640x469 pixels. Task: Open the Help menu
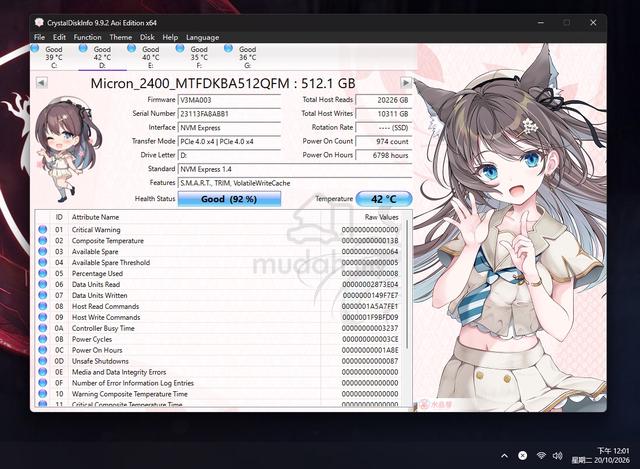click(x=170, y=37)
